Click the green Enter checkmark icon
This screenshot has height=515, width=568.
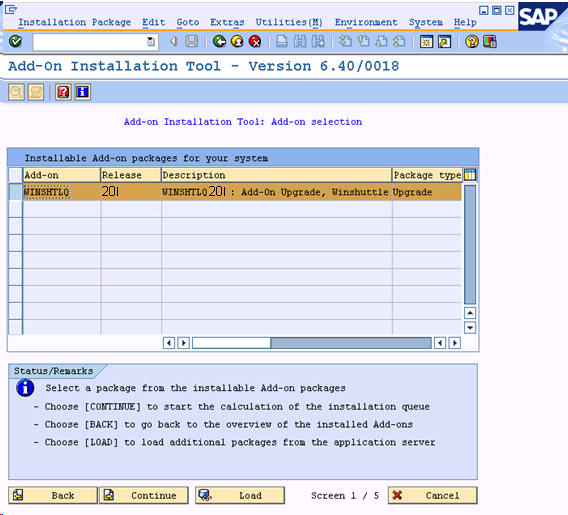click(x=16, y=42)
